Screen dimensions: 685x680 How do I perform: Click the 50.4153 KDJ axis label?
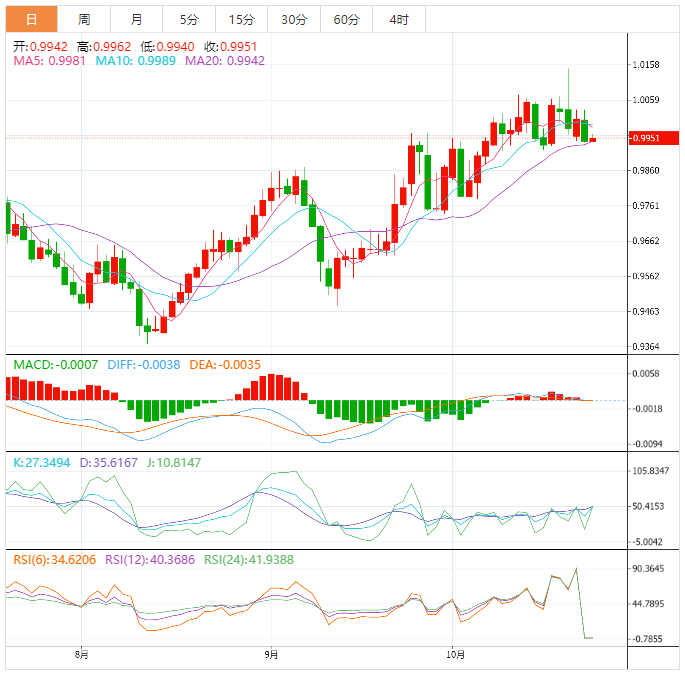[648, 506]
